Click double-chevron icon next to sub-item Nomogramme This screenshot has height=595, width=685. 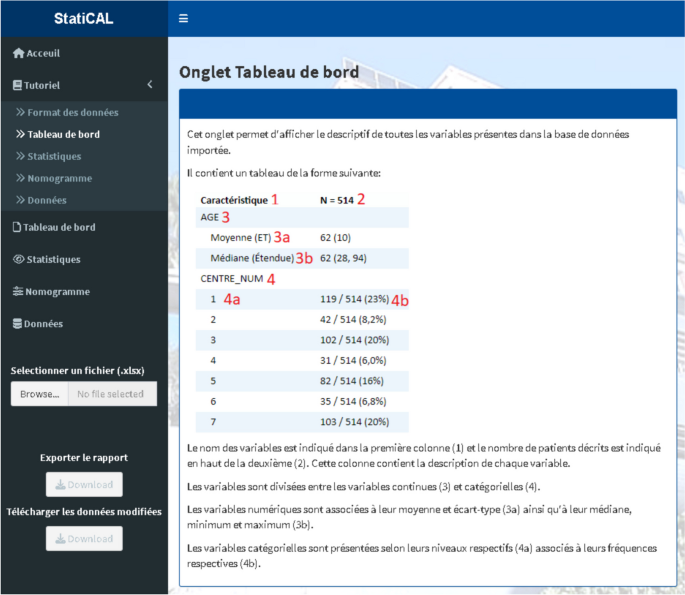pos(20,178)
